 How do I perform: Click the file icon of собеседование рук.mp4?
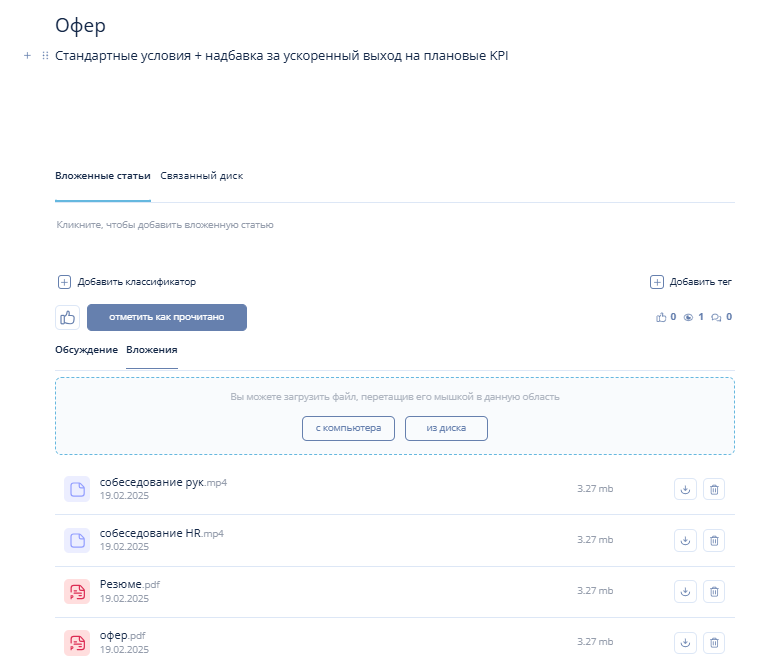[x=77, y=489]
